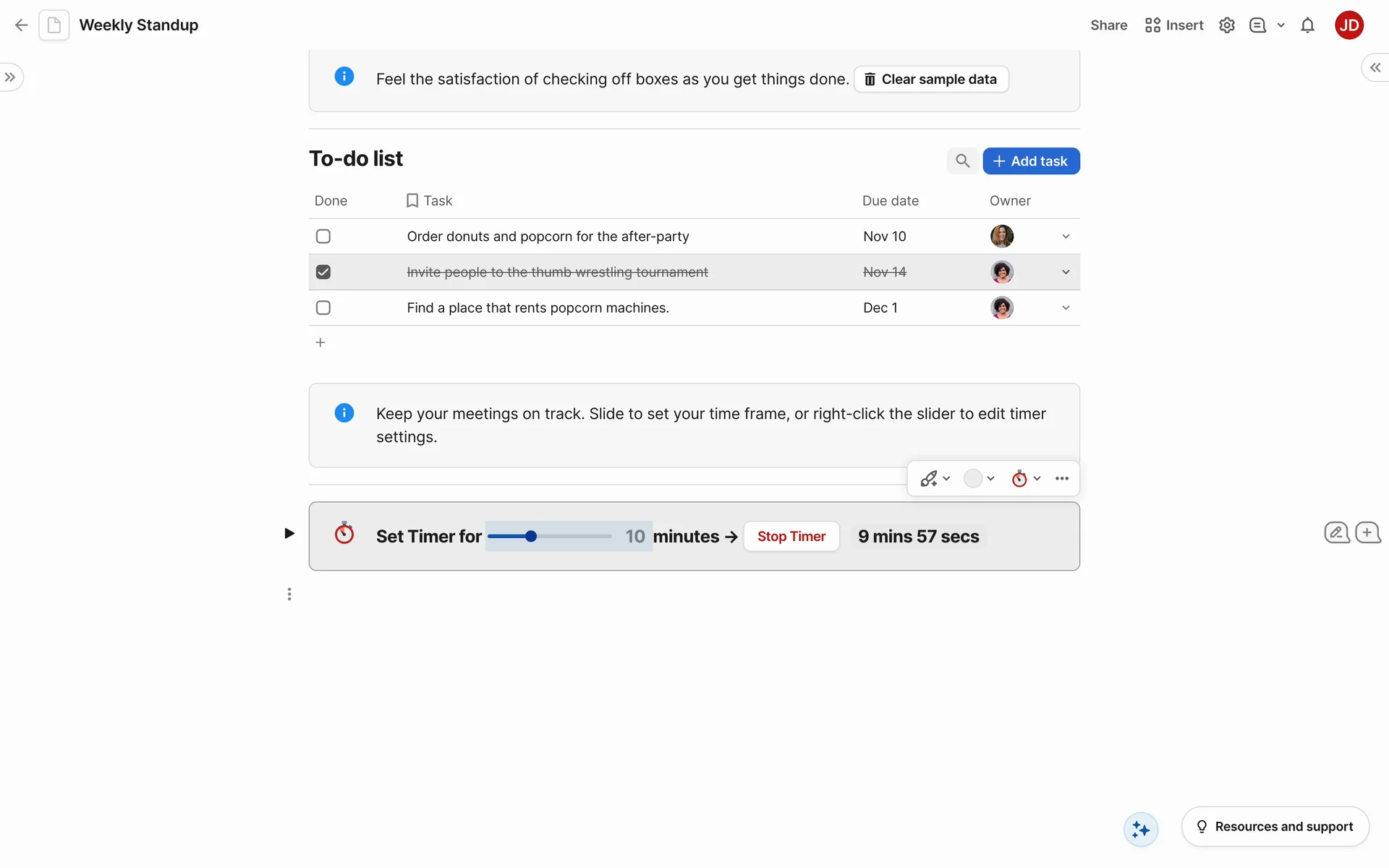Check the popcorn machines task box

pyautogui.click(x=323, y=307)
